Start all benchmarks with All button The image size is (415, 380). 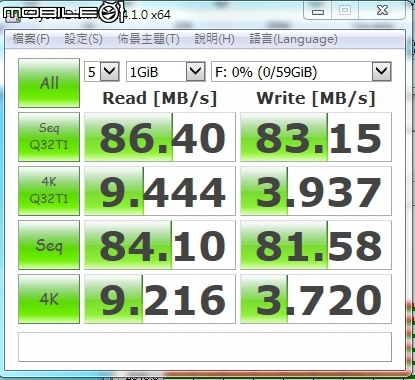point(49,83)
